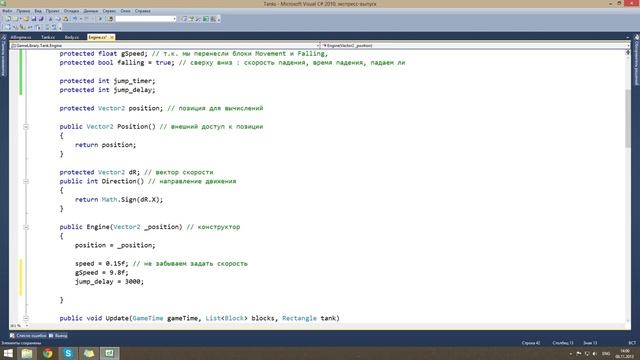This screenshot has width=640, height=360.
Task: Click the text 'position = _position;'
Action: pyautogui.click(x=115, y=245)
